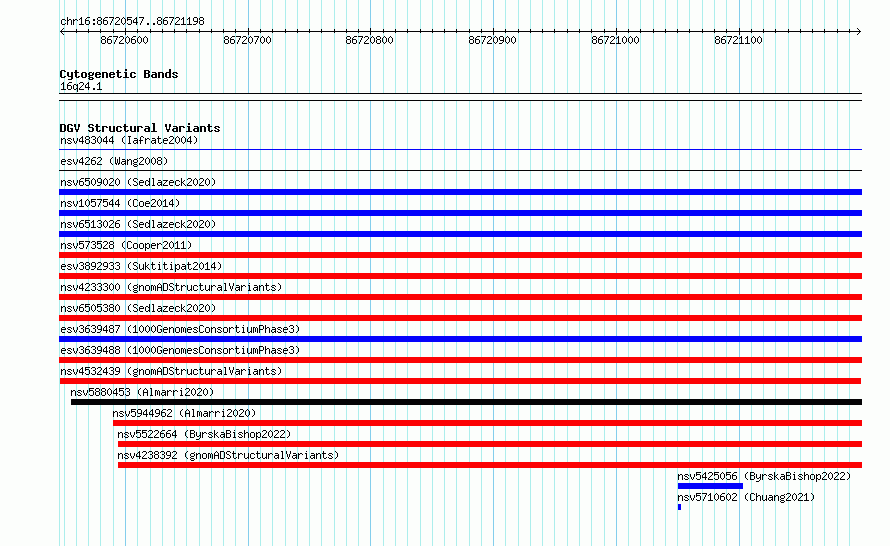Click the red bar under esv3639488
Viewport: 890px width, 546px height.
460,360
